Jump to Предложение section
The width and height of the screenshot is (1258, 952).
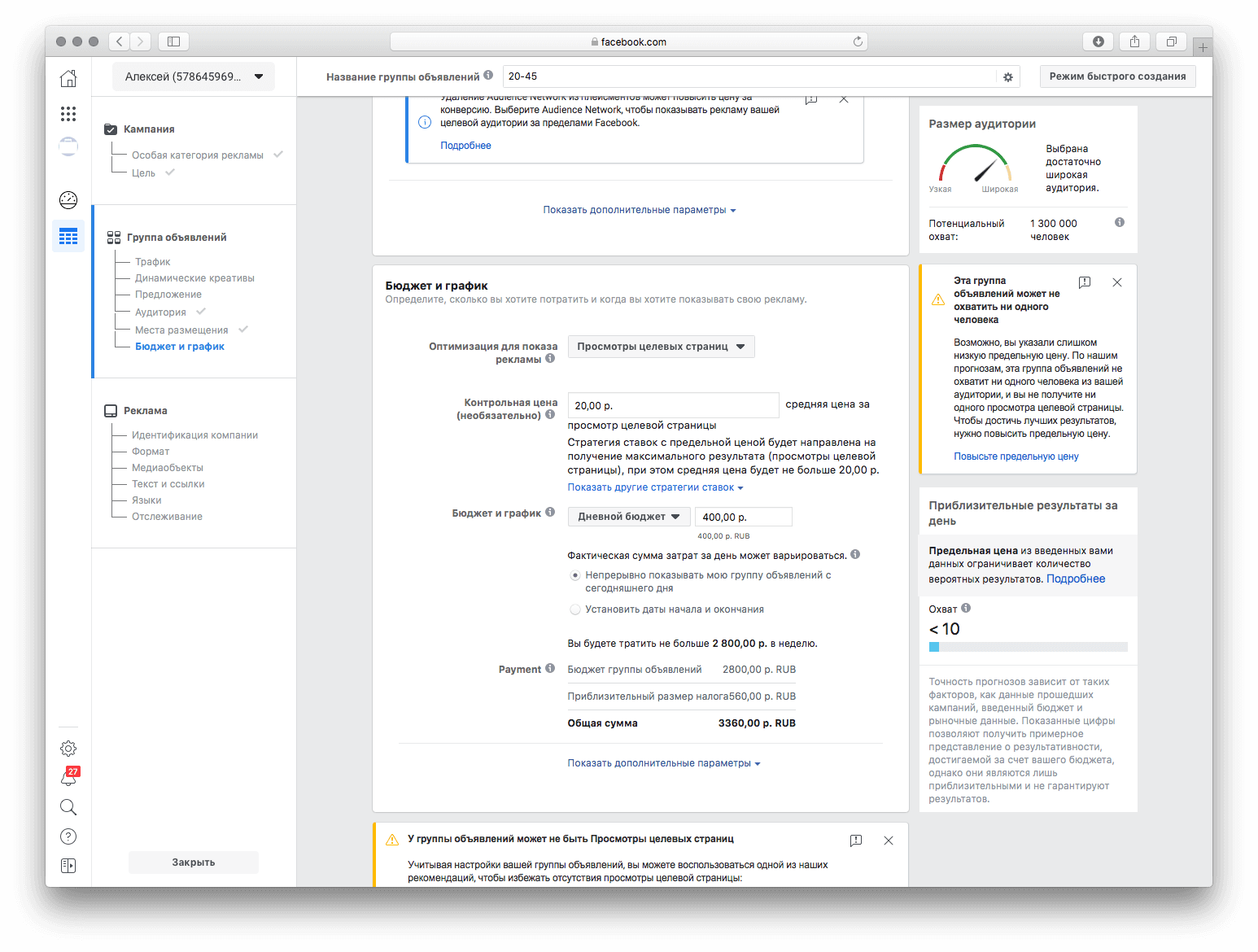168,295
